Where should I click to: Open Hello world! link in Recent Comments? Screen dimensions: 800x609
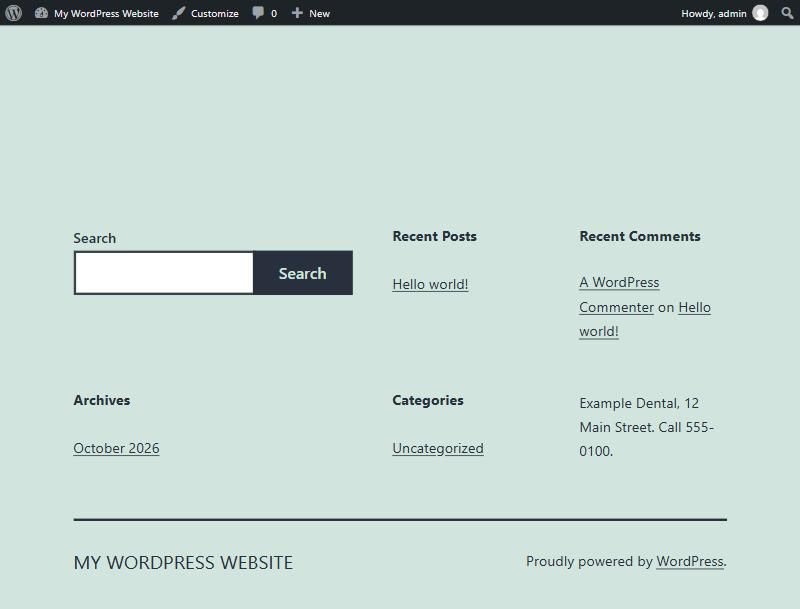[645, 319]
